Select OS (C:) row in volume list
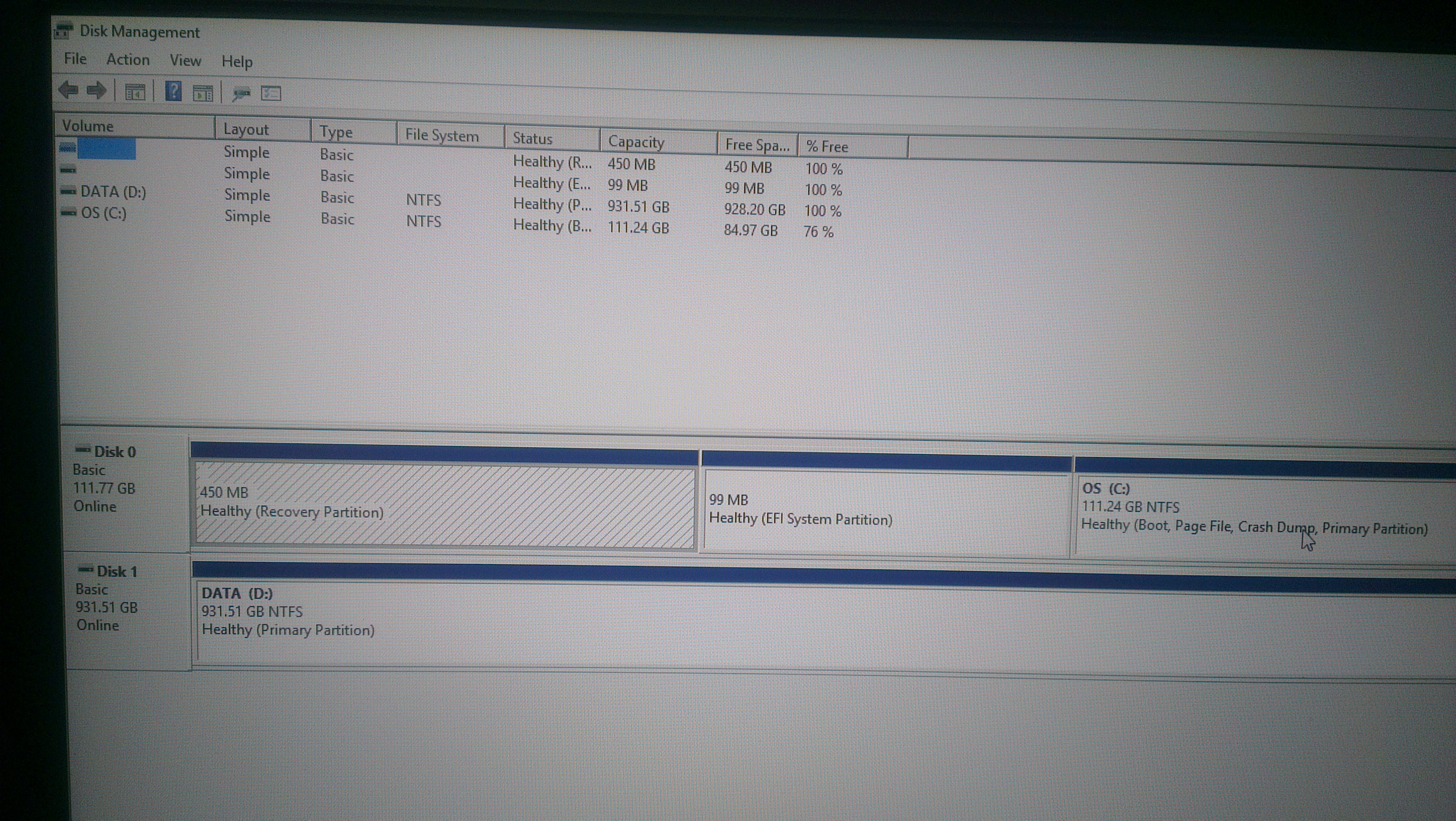Screen dimensions: 1456x821 103,213
